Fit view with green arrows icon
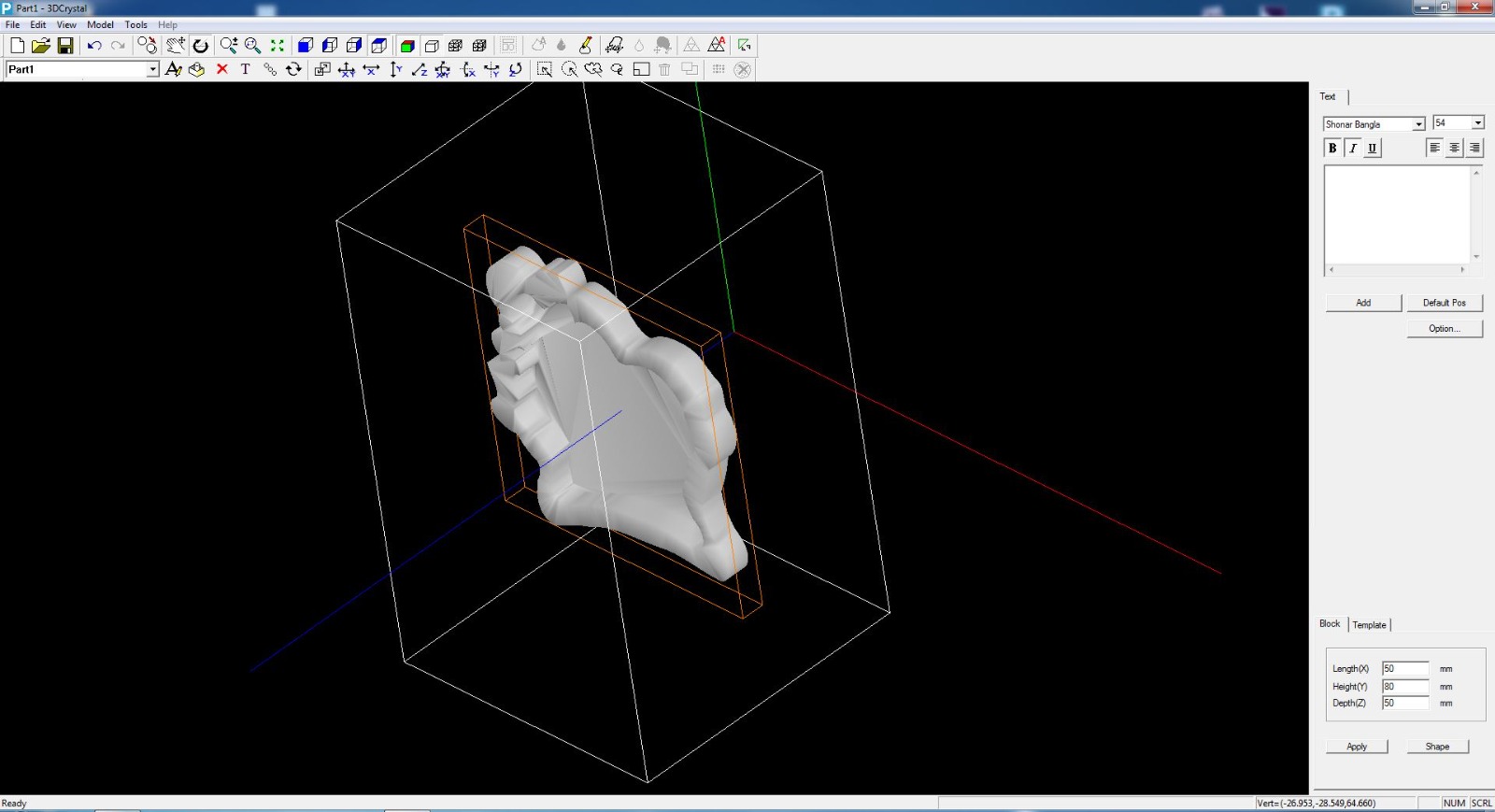The image size is (1495, 812). point(278,45)
